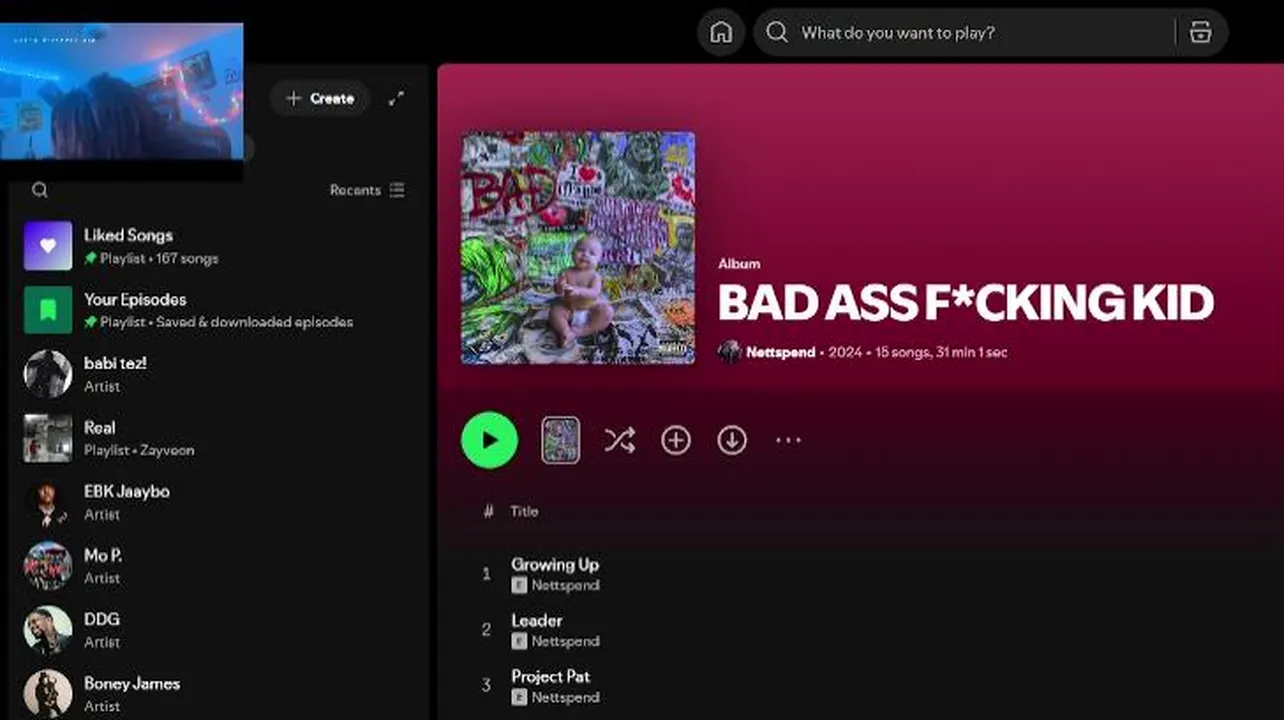Open Nettspend artist link in album header
Viewport: 1284px width, 720px height.
click(780, 352)
